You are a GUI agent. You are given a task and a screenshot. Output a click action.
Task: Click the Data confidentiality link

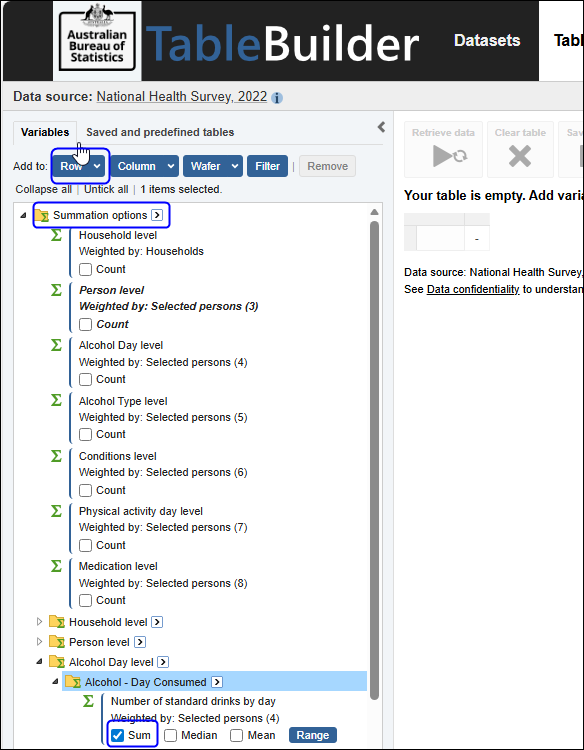point(473,289)
